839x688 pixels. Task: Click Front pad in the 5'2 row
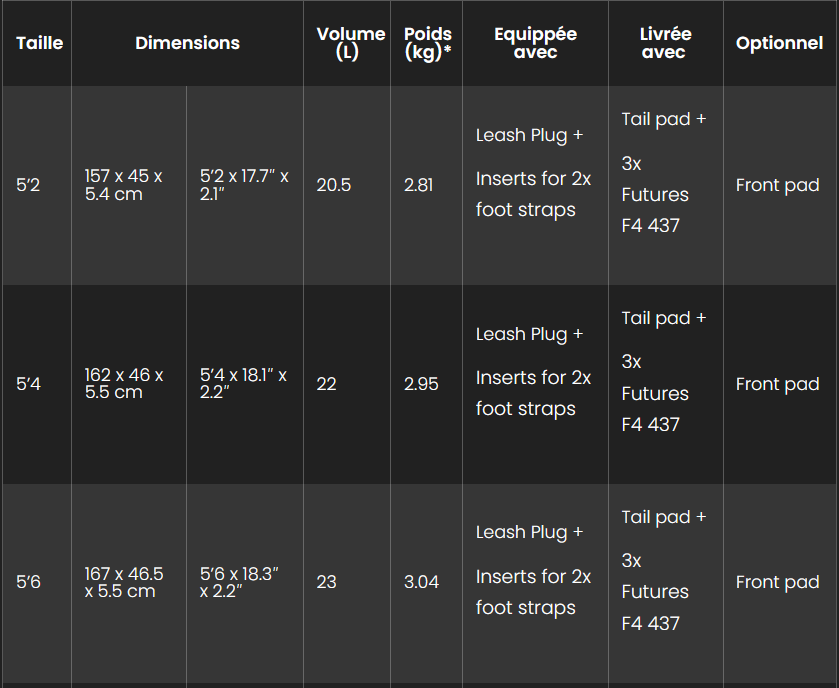click(777, 185)
